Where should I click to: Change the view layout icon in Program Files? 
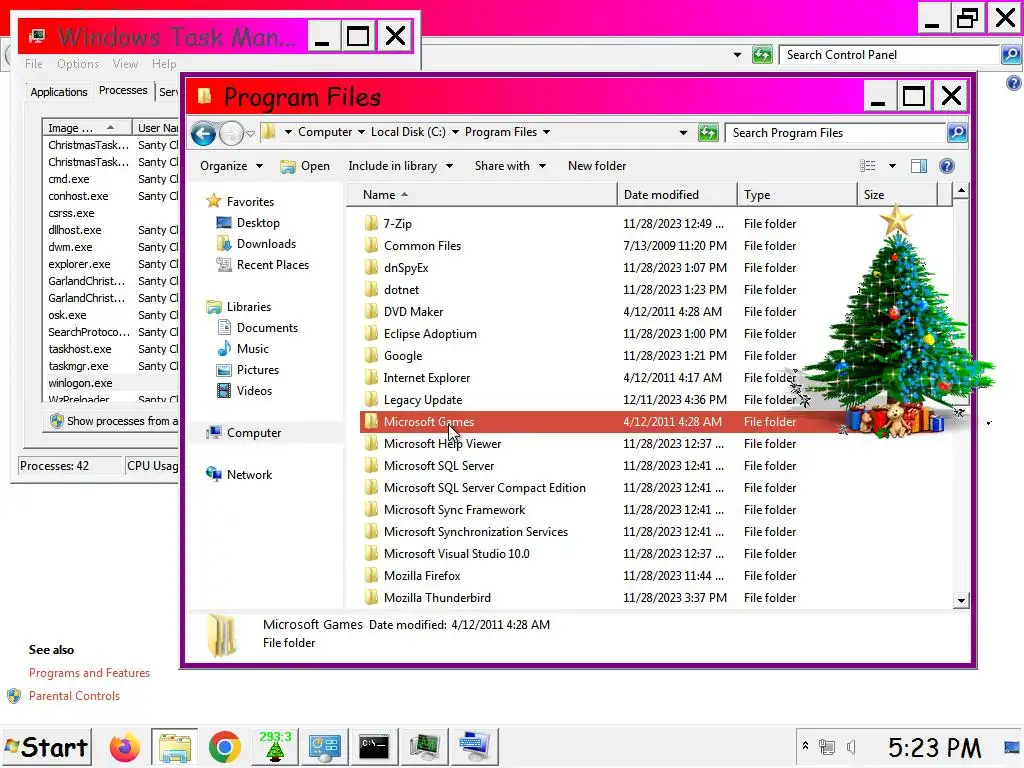(868, 166)
